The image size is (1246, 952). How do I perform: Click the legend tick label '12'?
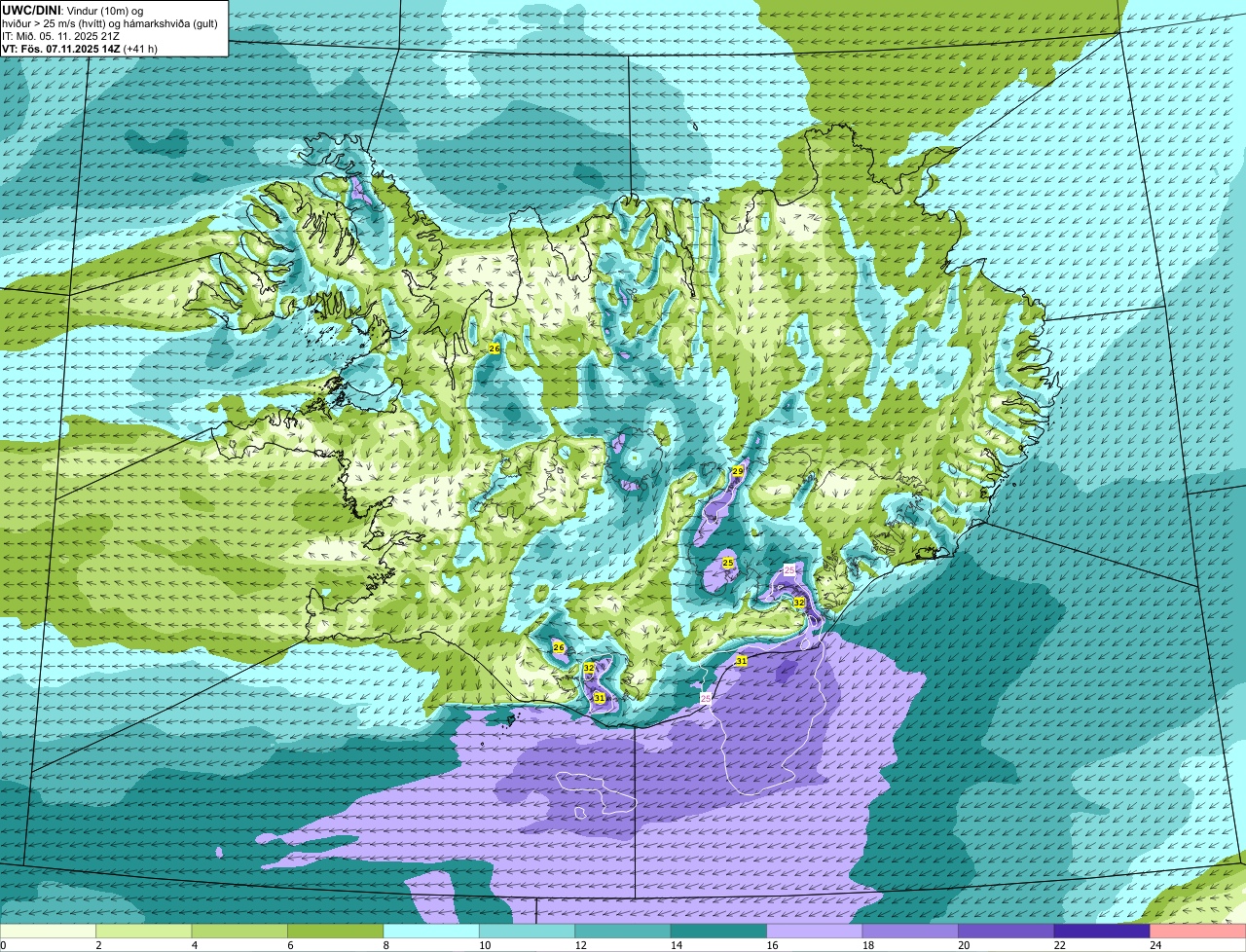point(580,945)
